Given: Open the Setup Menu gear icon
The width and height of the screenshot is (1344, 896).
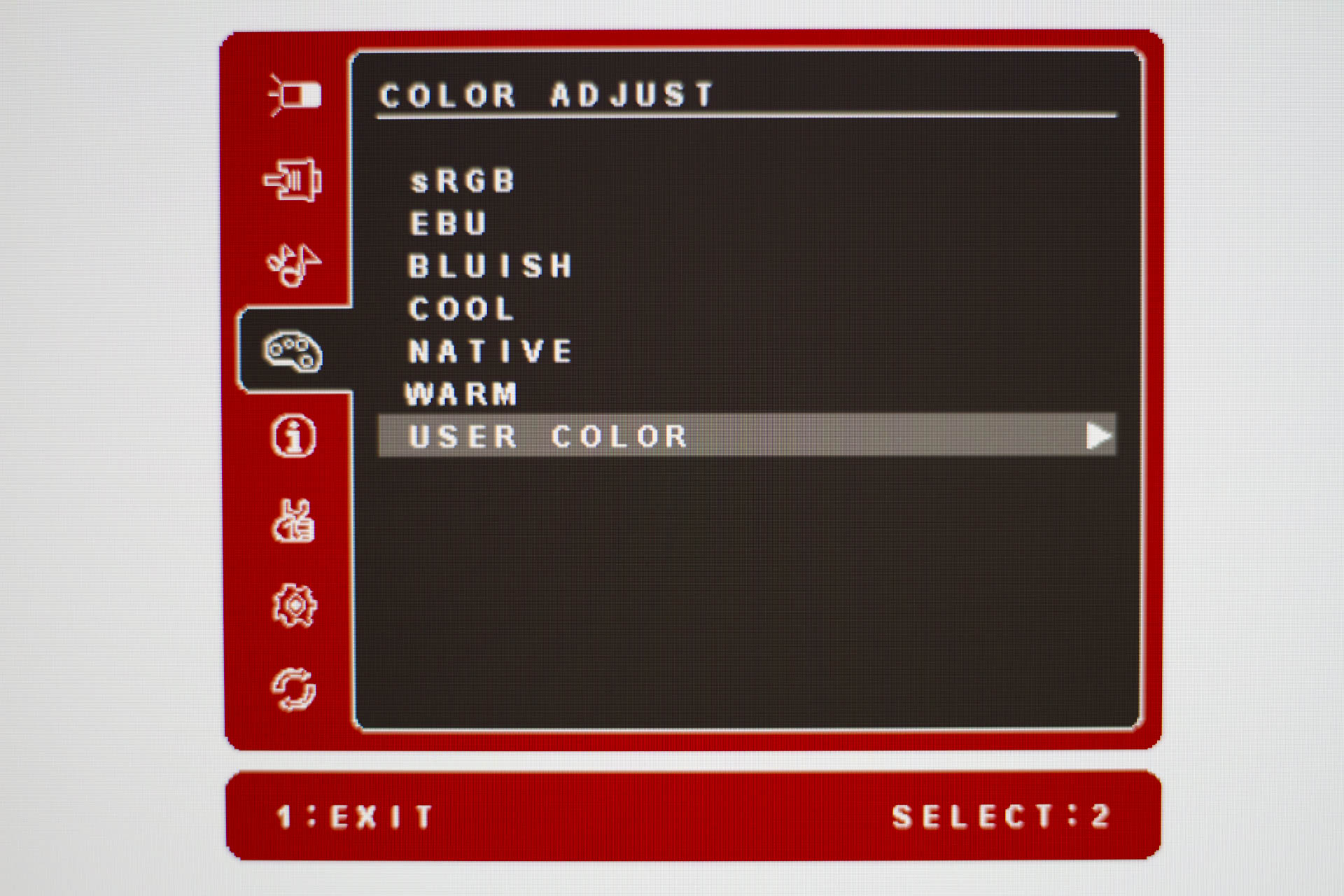Looking at the screenshot, I should coord(294,605).
